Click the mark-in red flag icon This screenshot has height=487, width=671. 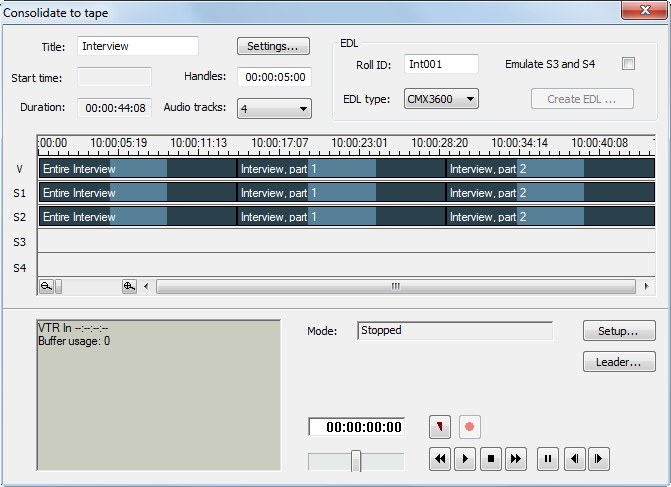tap(439, 427)
